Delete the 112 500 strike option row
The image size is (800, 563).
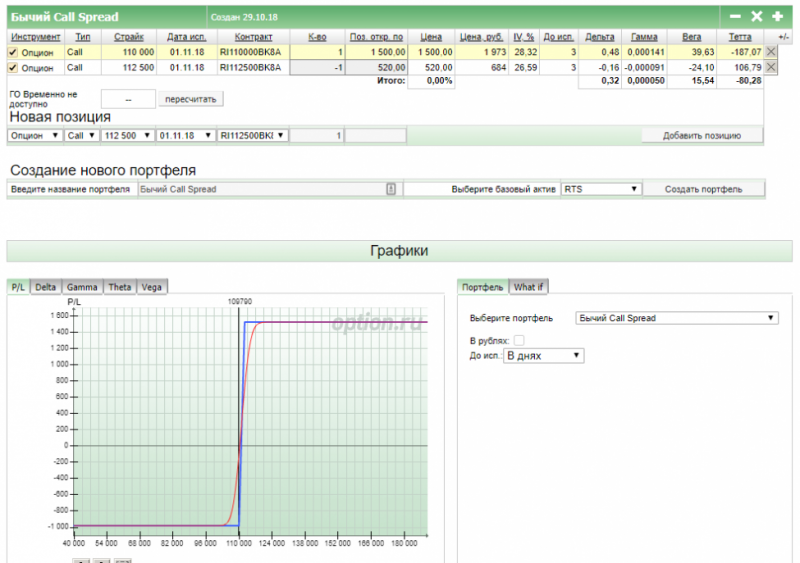click(x=771, y=67)
